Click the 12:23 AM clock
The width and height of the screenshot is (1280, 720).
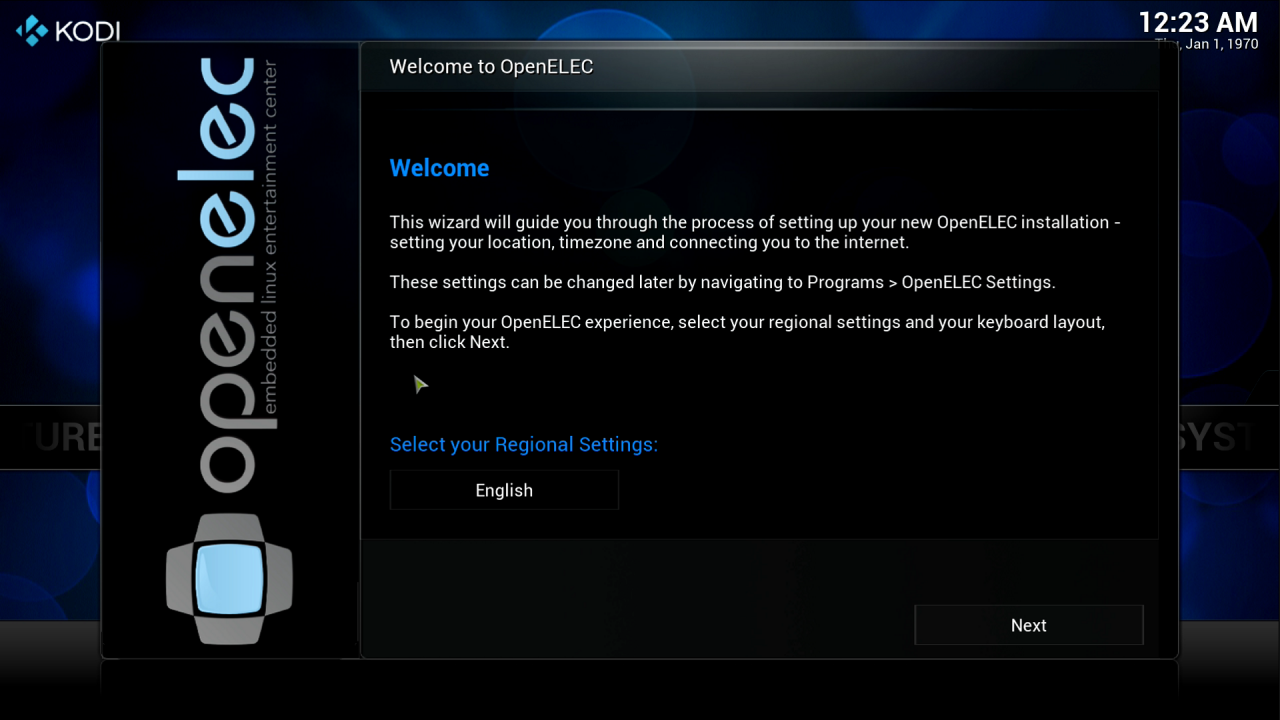1198,22
